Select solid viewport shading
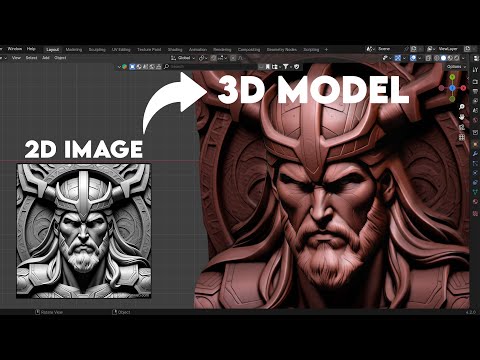 (443, 58)
